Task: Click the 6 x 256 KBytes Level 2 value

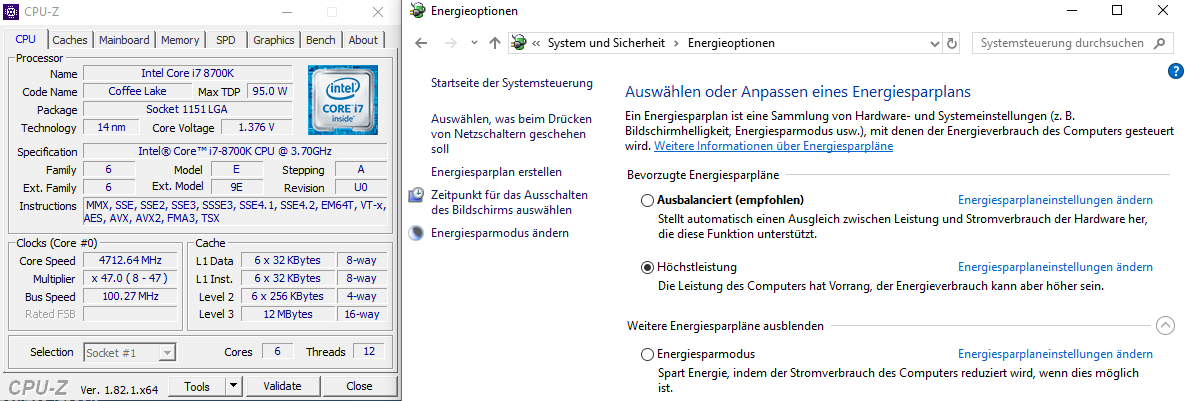Action: 286,296
